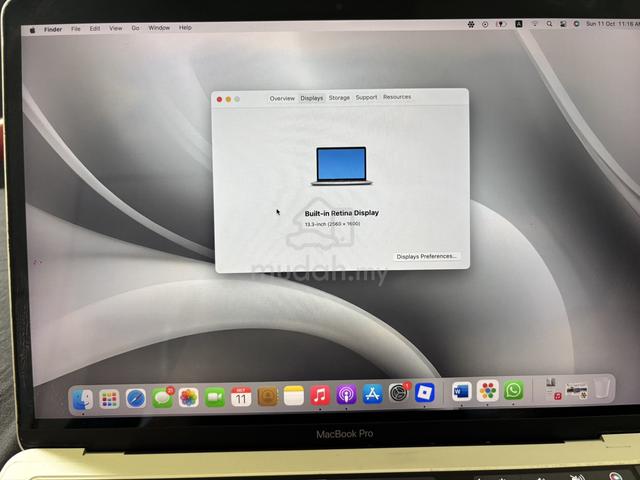Screen dimensions: 640x480
Task: Open the Apple menu
Action: [x=32, y=30]
